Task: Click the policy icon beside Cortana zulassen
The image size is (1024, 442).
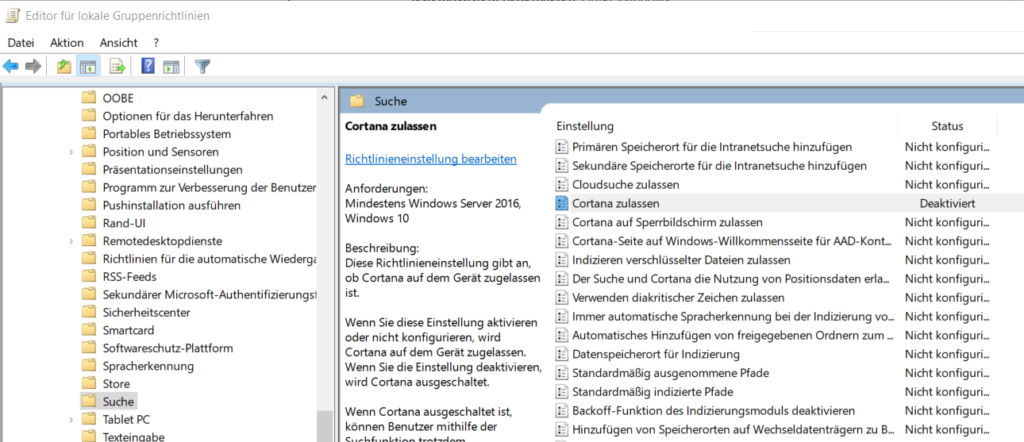Action: [561, 204]
